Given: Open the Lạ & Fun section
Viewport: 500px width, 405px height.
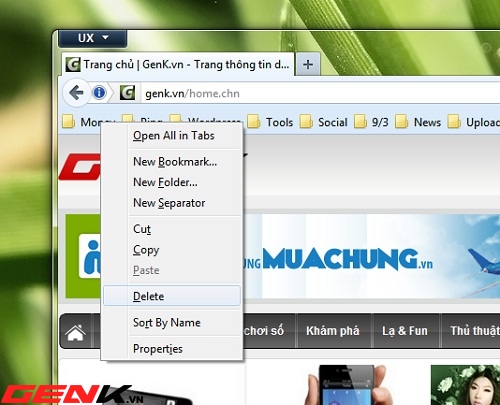Looking at the screenshot, I should [405, 331].
